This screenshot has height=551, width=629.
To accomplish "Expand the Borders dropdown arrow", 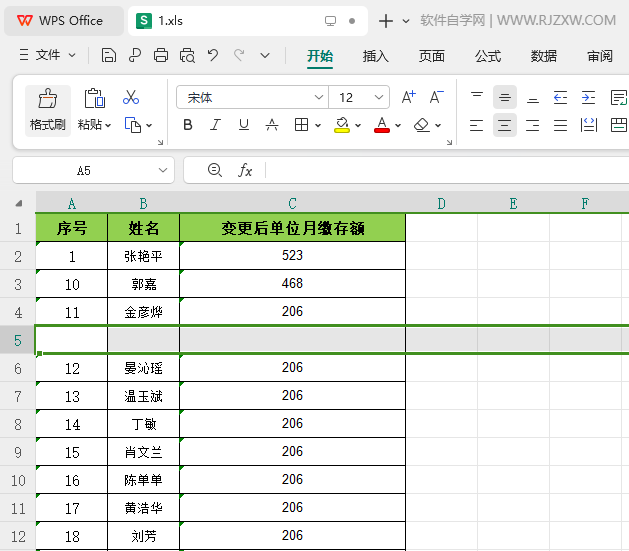I will point(318,126).
